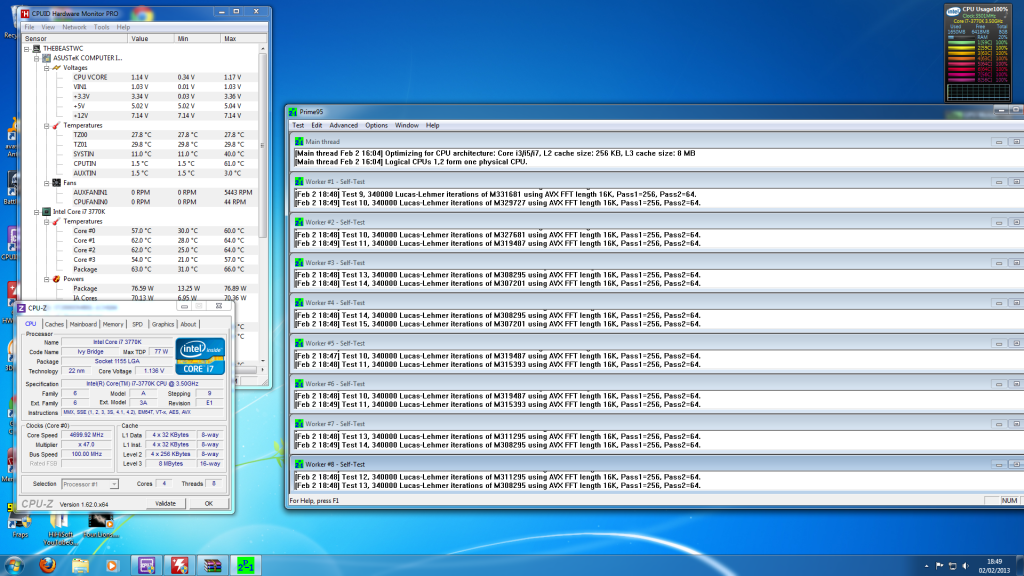Switch to the Graphics tab in CPU-Z
Viewport: 1024px width, 576px height.
[x=163, y=324]
